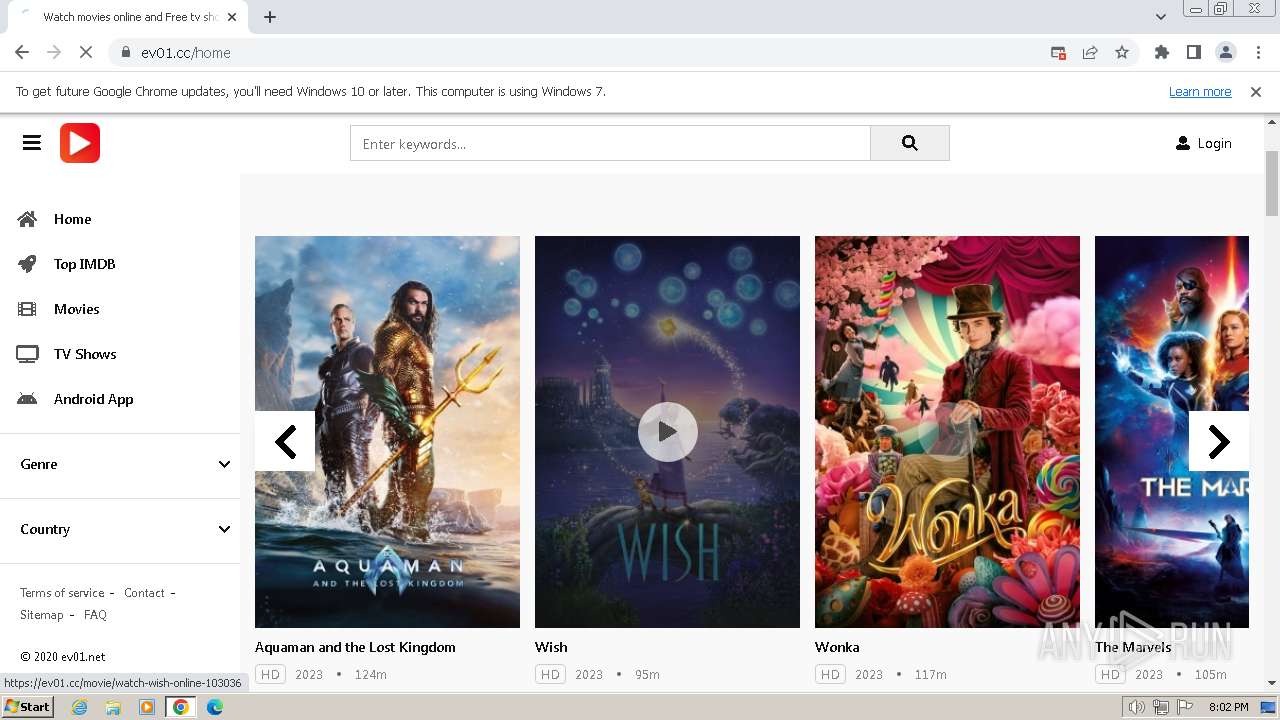Click the Login user icon
The width and height of the screenshot is (1280, 720).
(x=1183, y=143)
